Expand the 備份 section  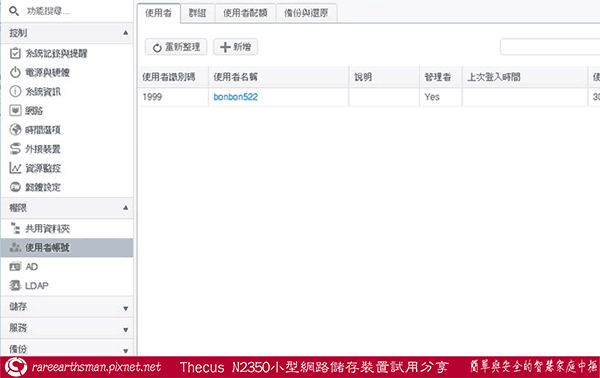(x=67, y=349)
